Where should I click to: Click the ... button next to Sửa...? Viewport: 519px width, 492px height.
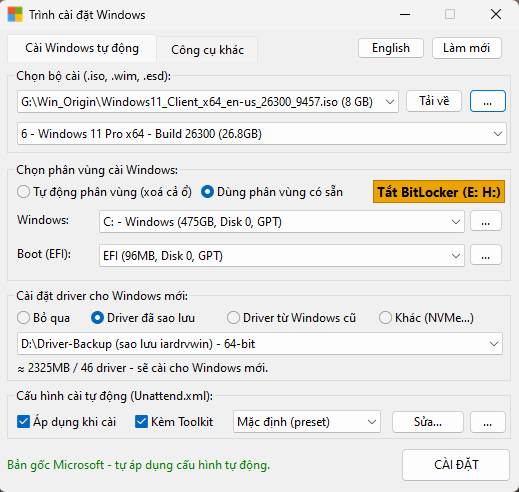pos(488,422)
